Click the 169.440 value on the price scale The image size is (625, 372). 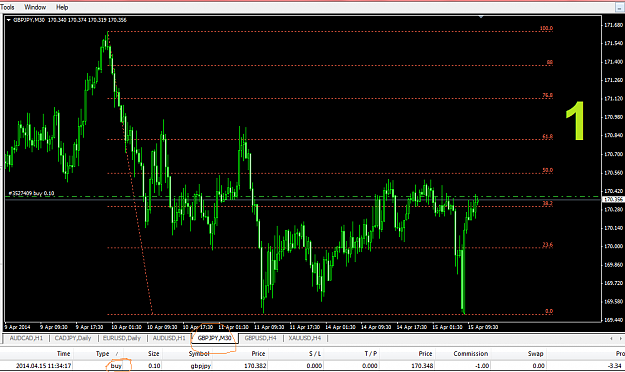tap(613, 320)
